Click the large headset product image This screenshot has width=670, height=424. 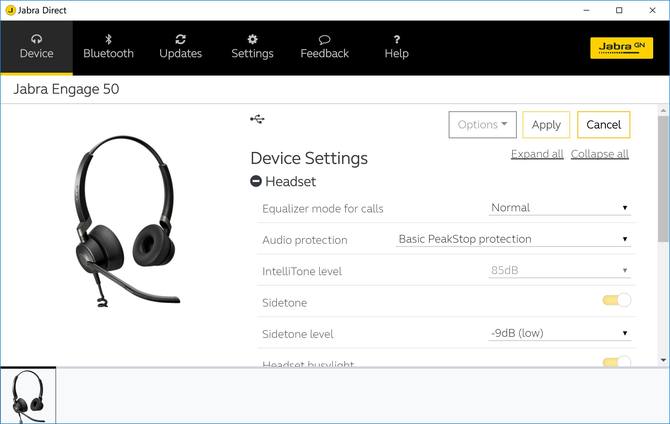(127, 221)
